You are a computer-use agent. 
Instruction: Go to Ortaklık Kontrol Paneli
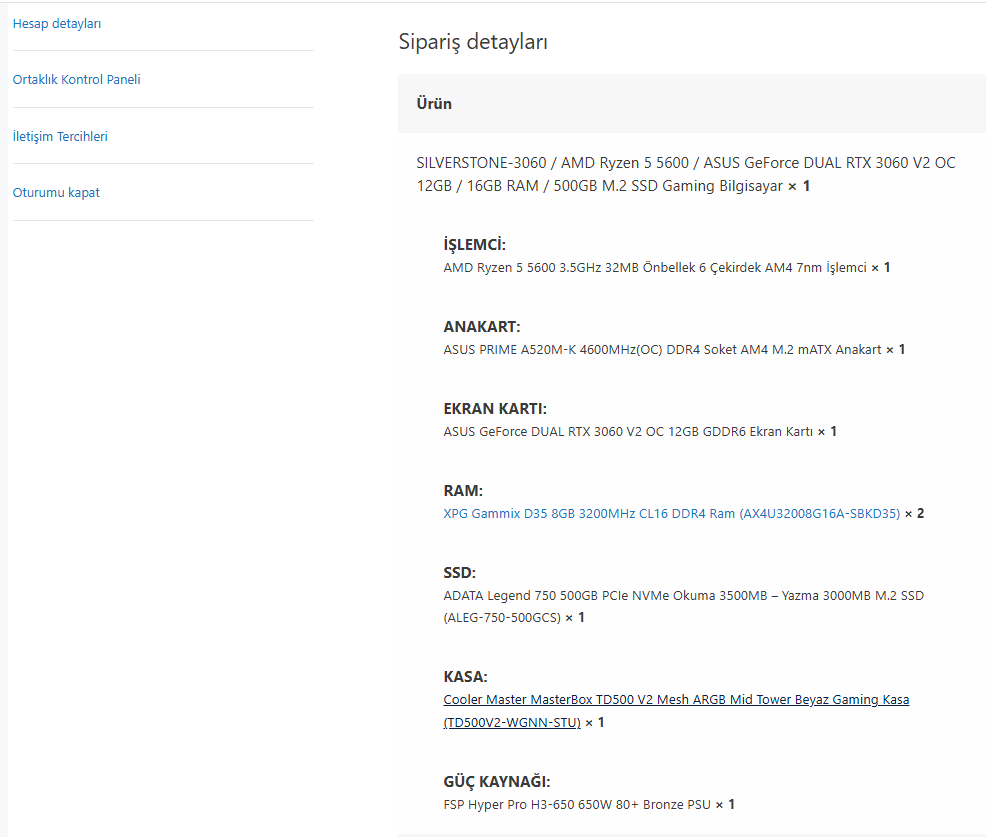pyautogui.click(x=76, y=80)
